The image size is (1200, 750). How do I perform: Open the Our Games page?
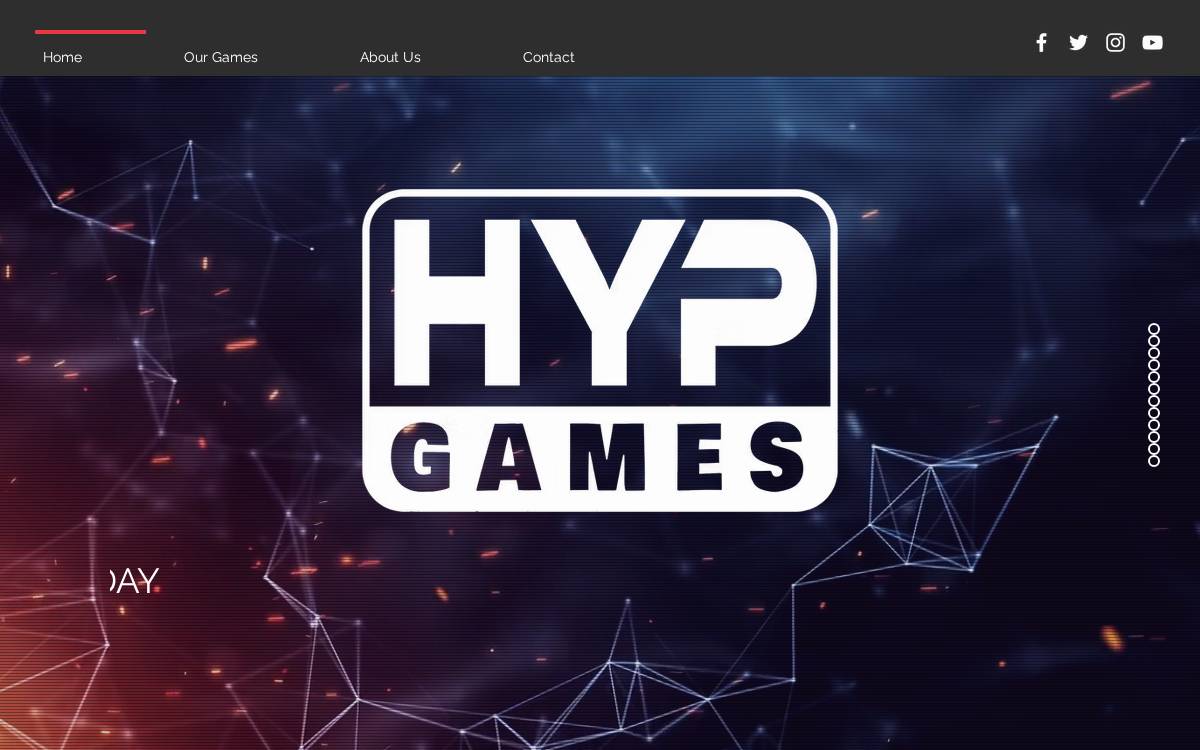221,57
